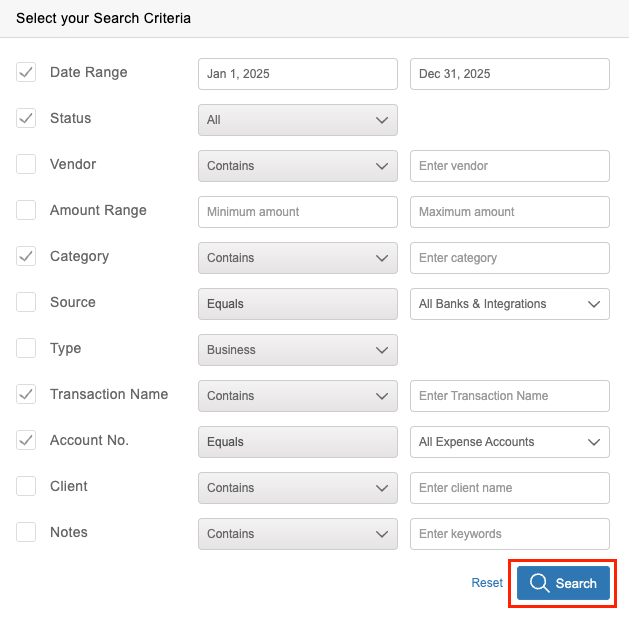The width and height of the screenshot is (629, 621).
Task: Toggle the Category checkbox off
Action: (26, 256)
